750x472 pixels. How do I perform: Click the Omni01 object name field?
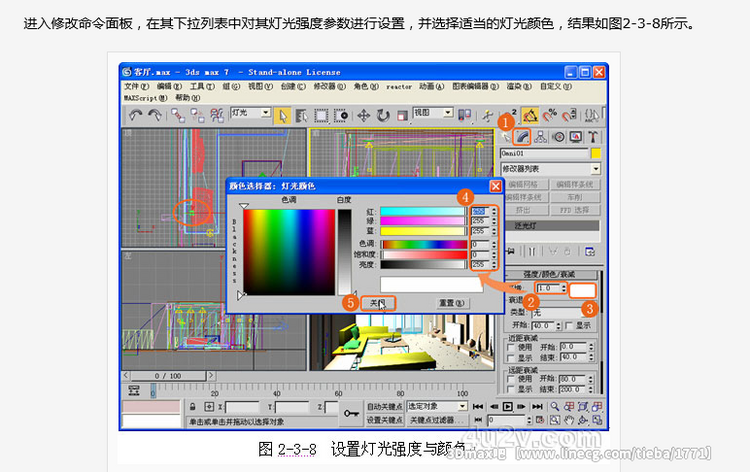[544, 154]
